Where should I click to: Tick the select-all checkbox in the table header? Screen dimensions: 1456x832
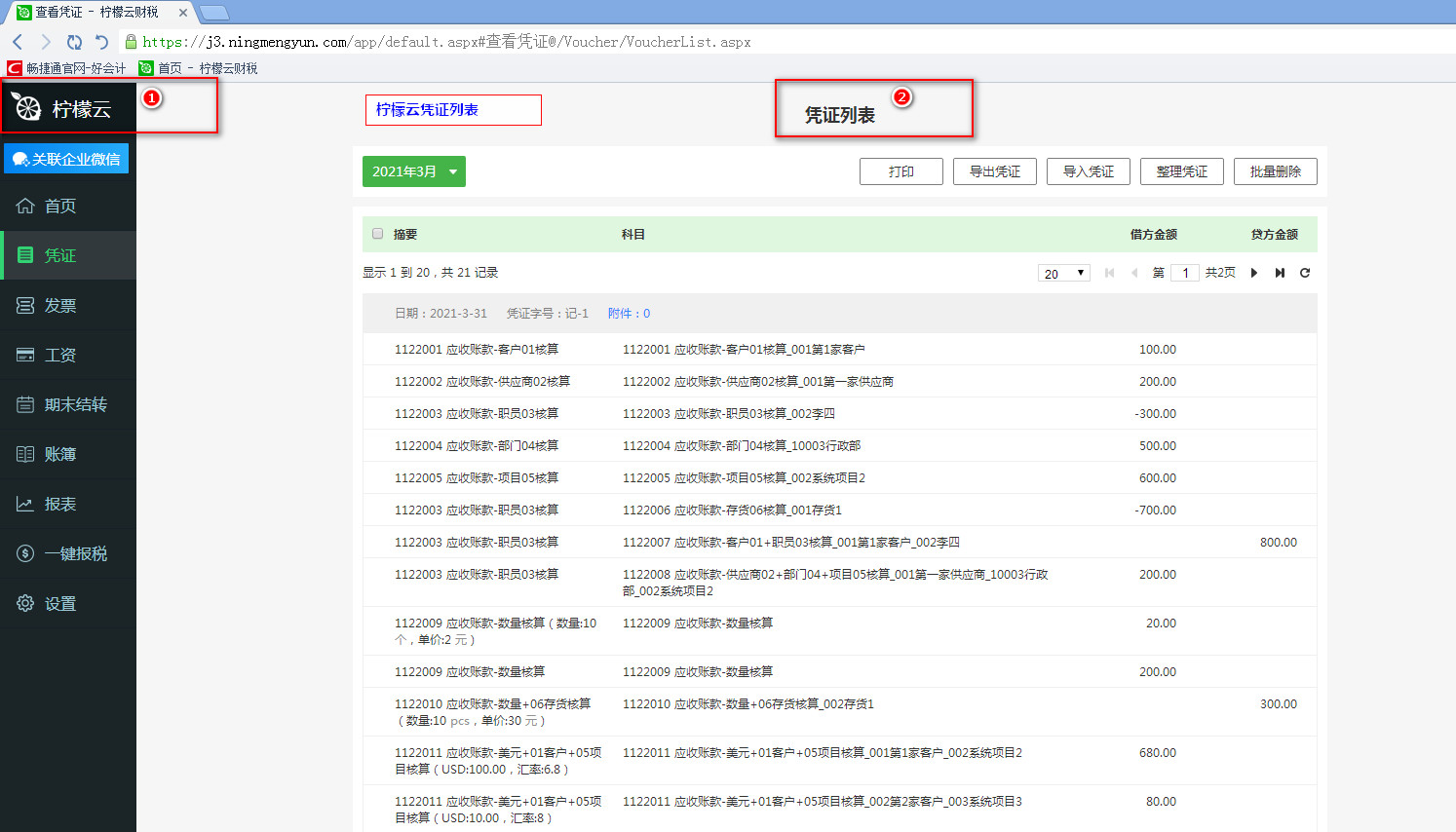point(378,234)
